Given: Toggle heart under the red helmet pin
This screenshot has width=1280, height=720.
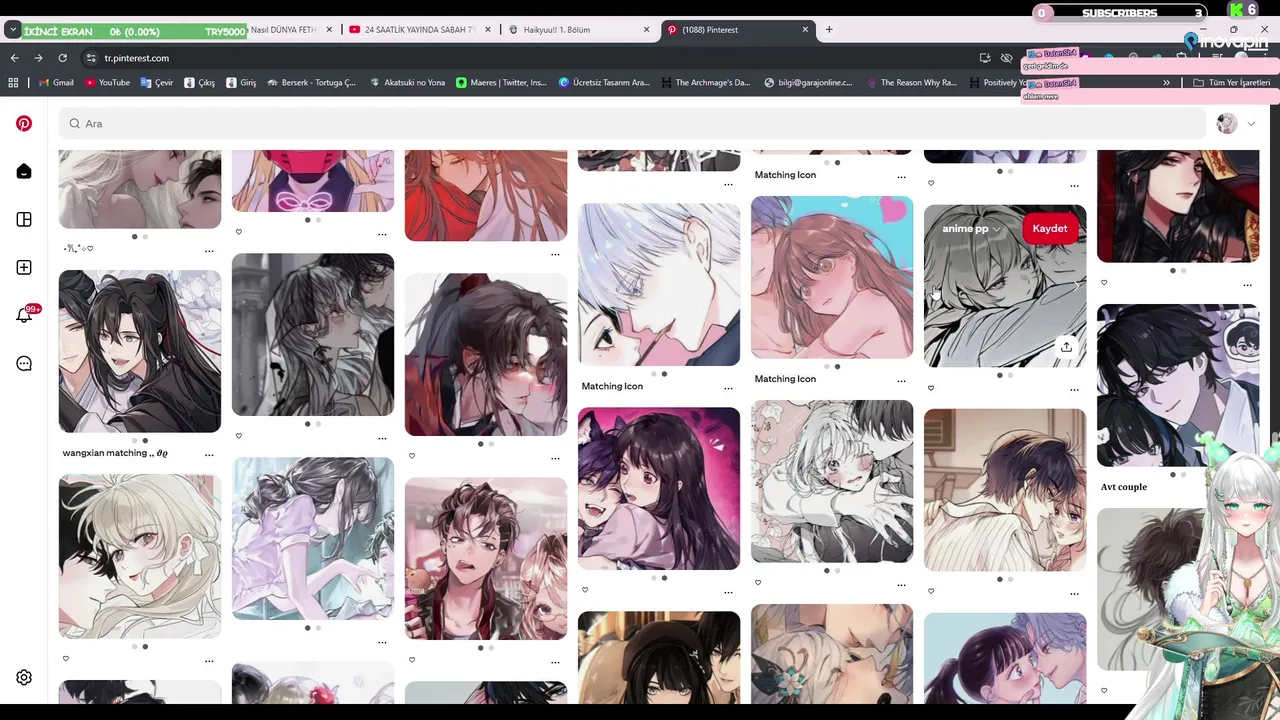Looking at the screenshot, I should tap(238, 232).
